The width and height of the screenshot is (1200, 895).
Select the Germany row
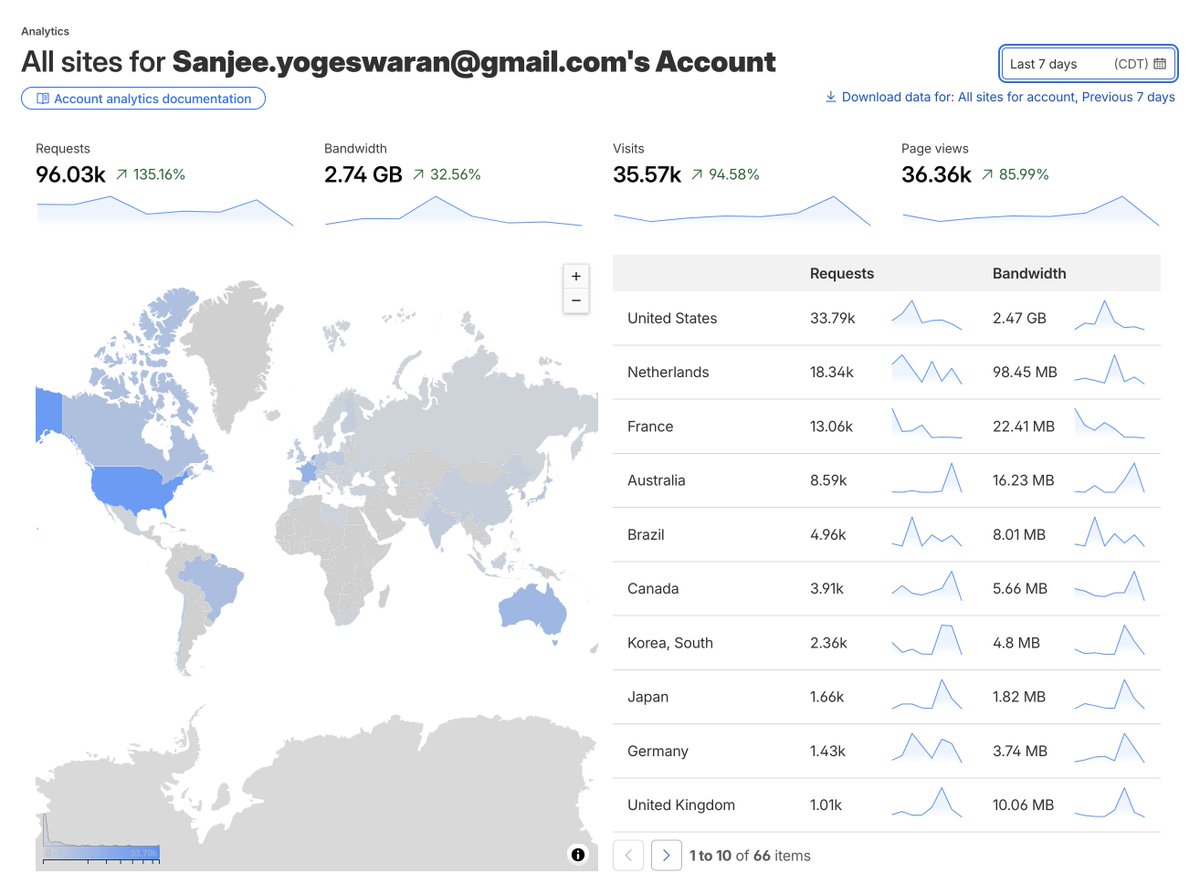tap(887, 751)
